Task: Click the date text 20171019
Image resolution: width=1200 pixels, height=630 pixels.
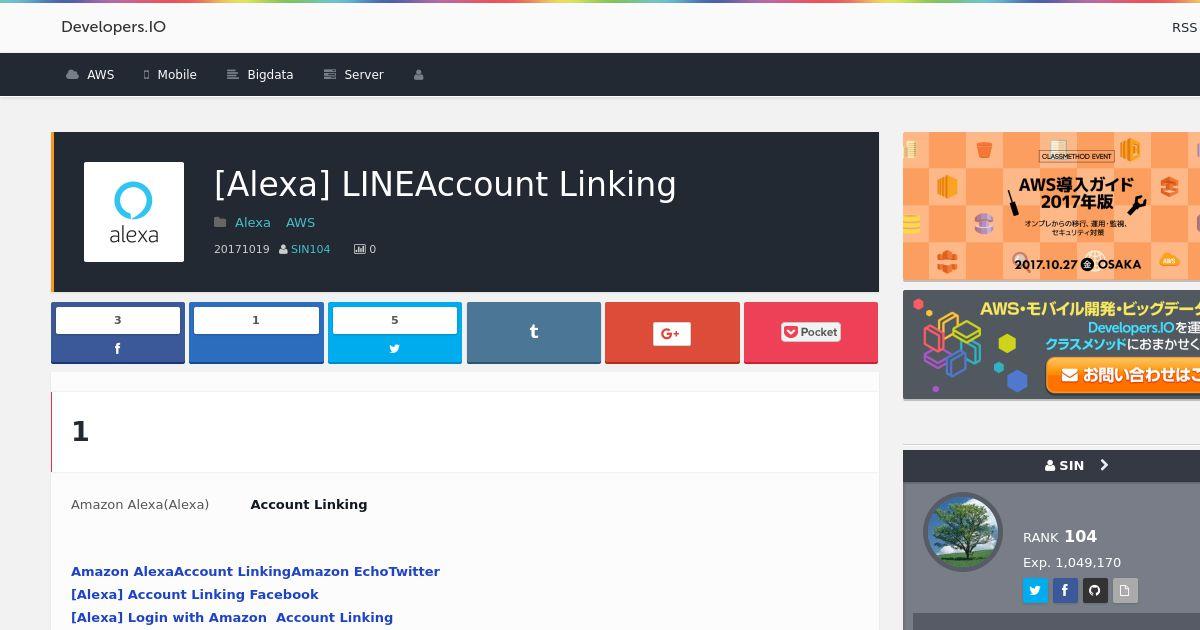Action: (x=242, y=249)
